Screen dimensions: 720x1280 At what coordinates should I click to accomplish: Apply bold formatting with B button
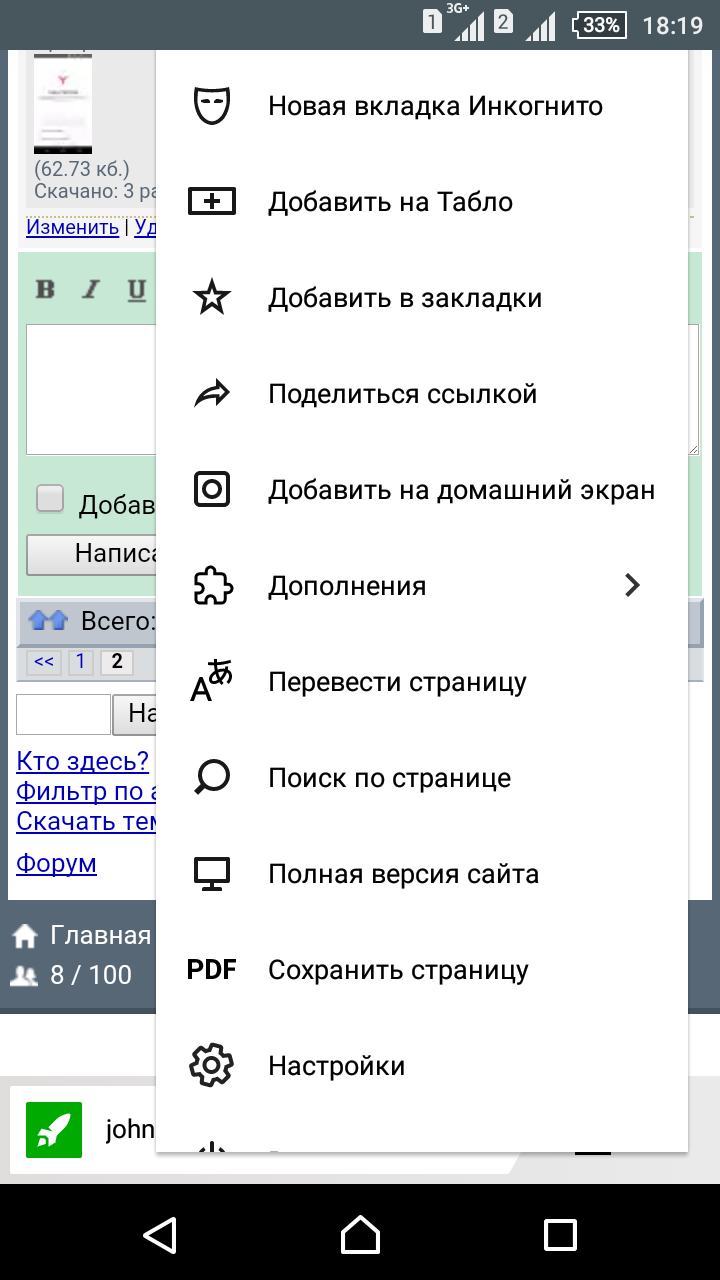coord(45,290)
